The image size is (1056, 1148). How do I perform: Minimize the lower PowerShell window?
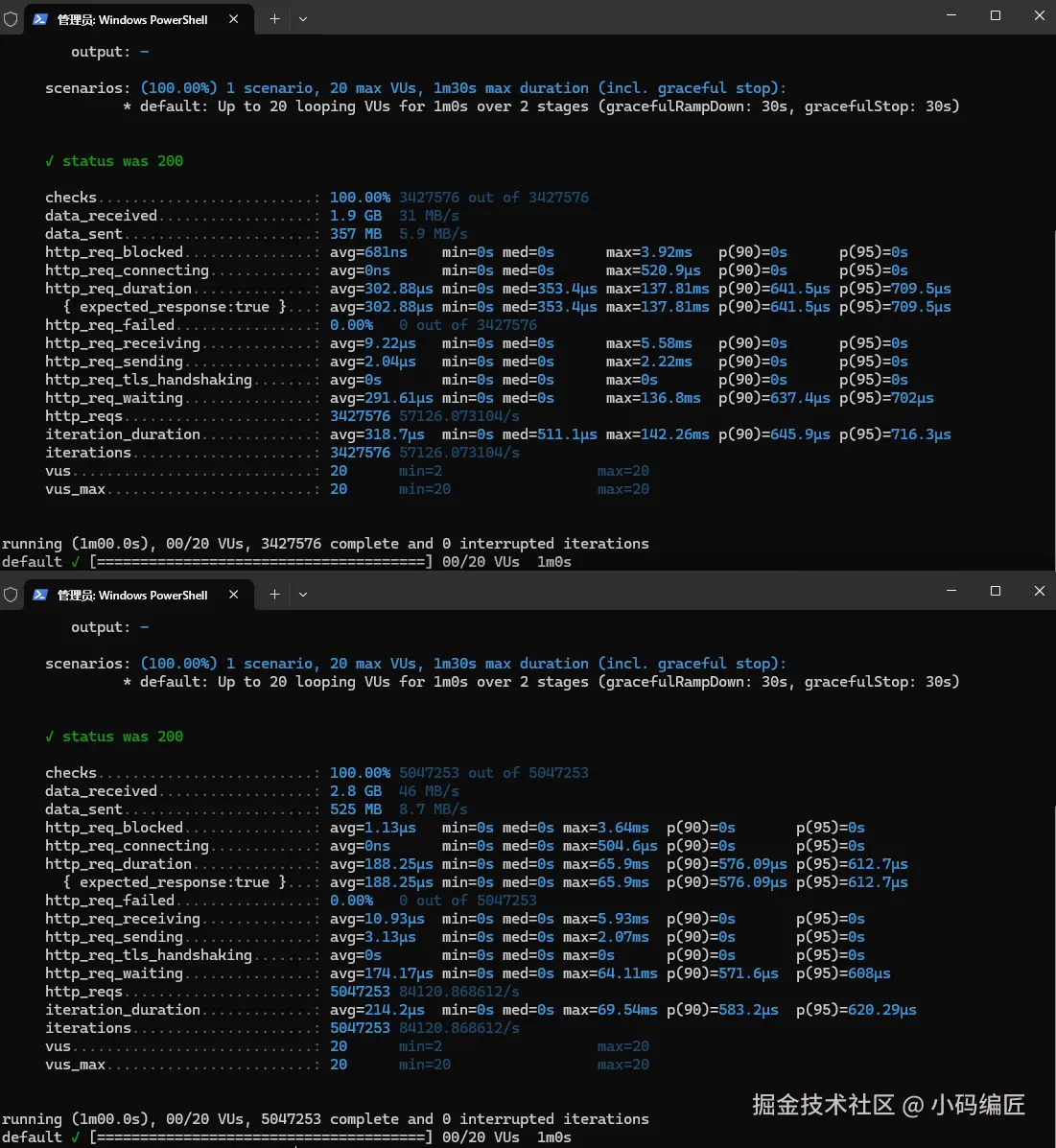pyautogui.click(x=951, y=591)
